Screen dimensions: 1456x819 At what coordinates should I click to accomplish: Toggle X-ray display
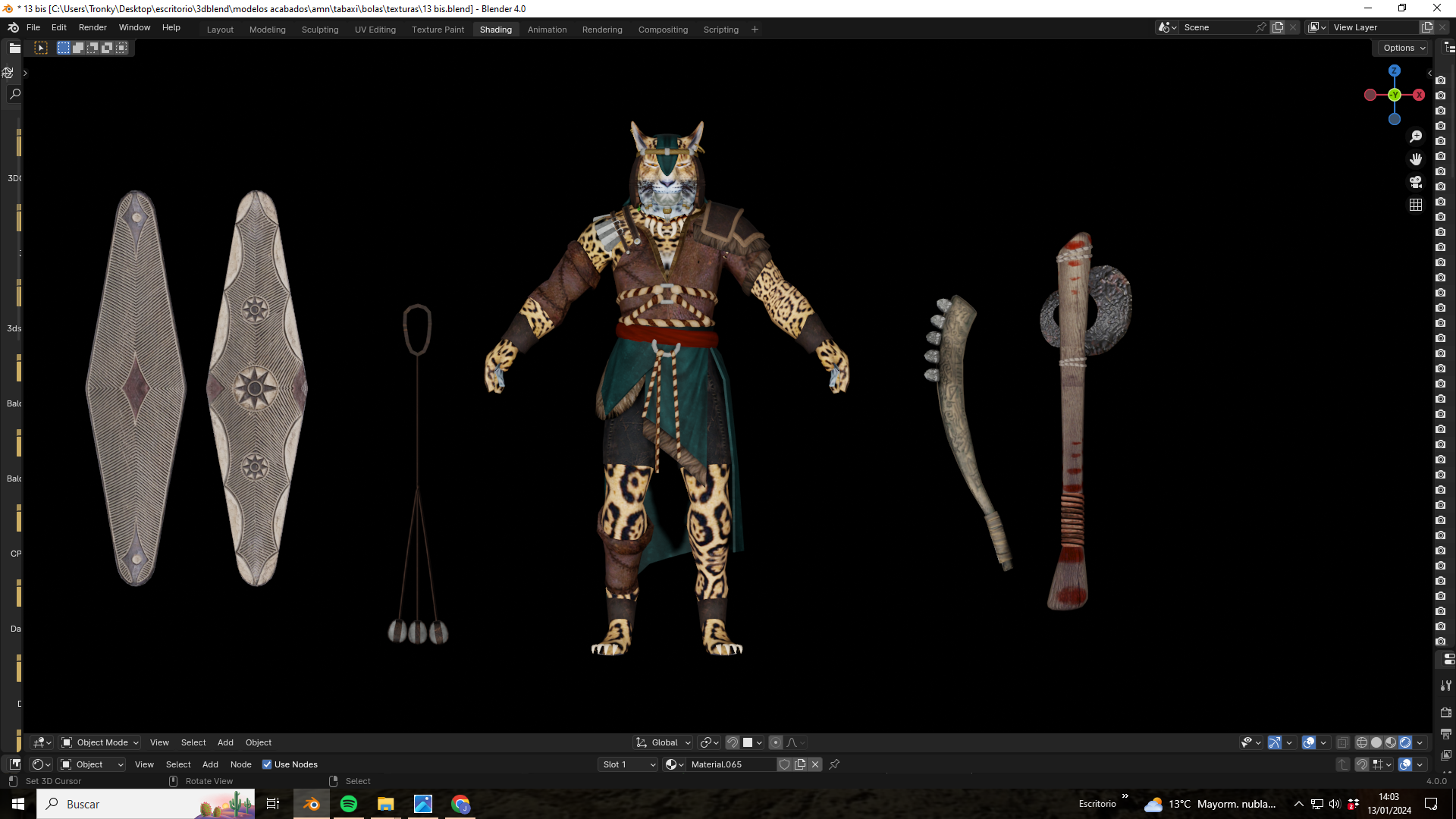(x=1343, y=742)
